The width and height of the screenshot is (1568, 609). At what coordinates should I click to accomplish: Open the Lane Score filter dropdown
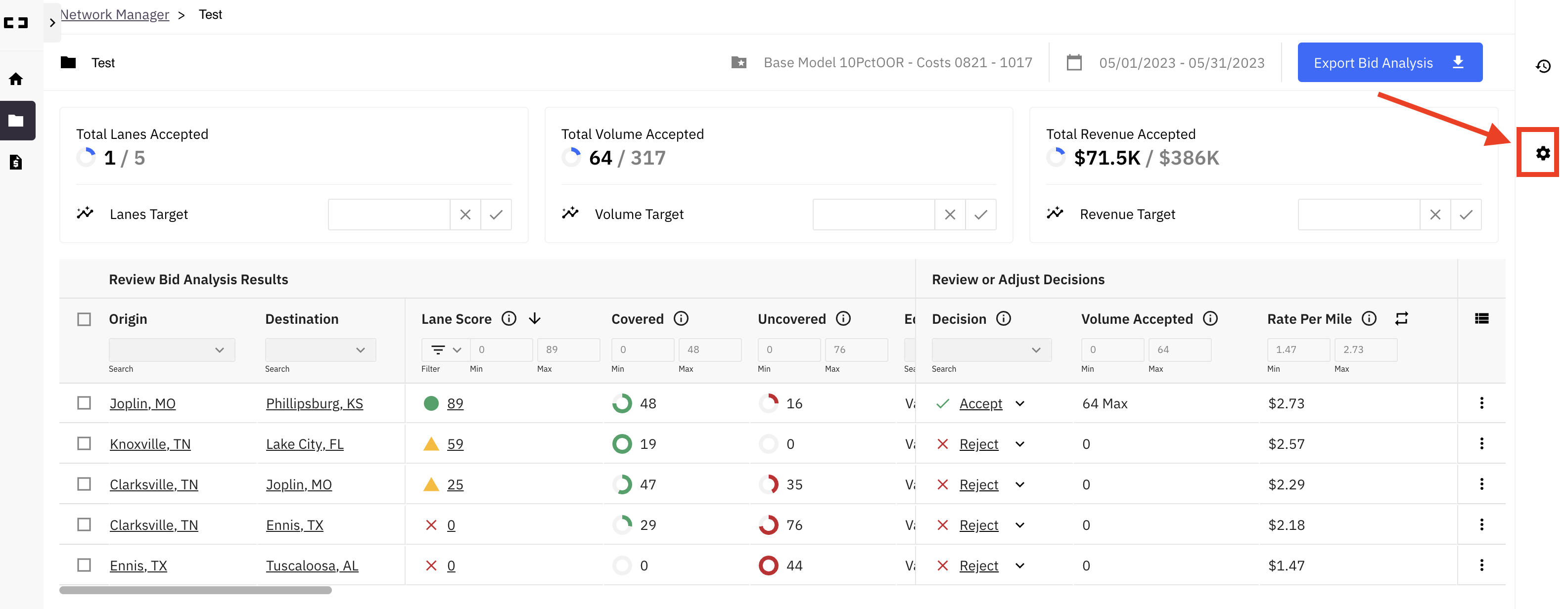click(445, 350)
